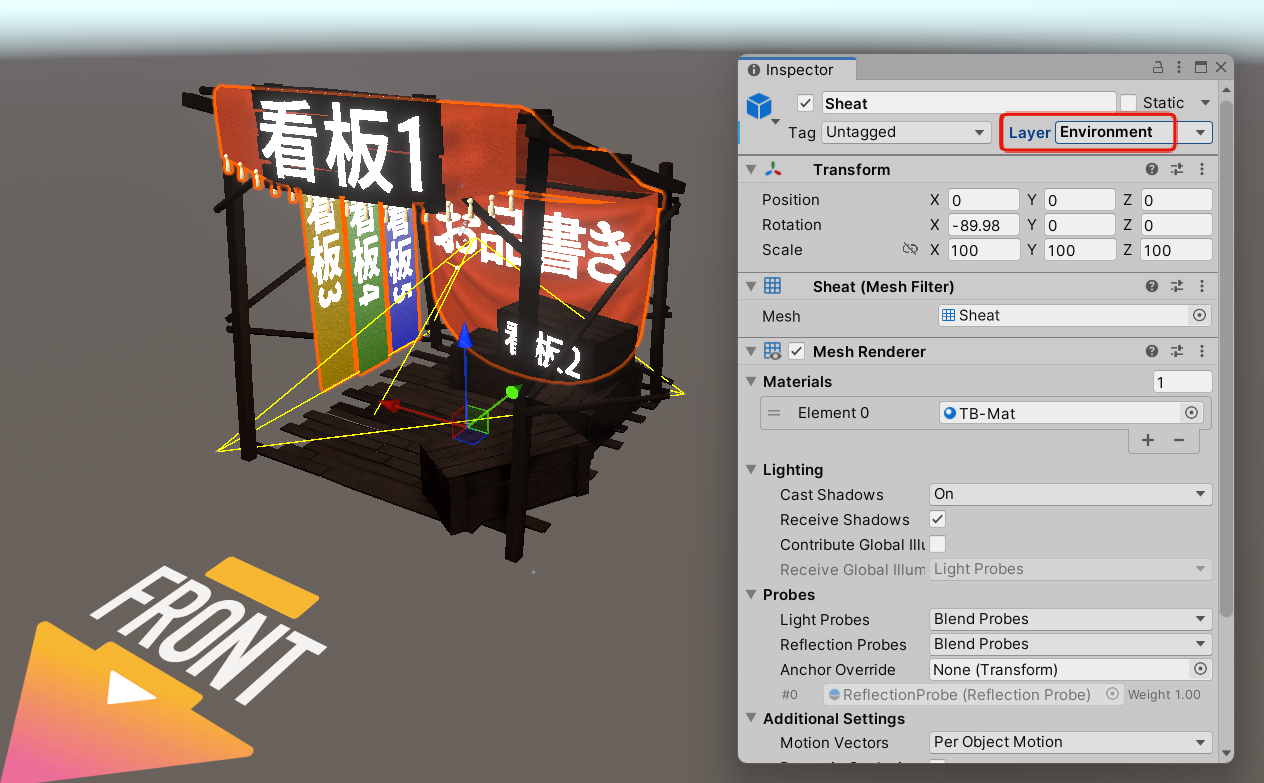Click the Inspector vertical scrollbar
Viewport: 1264px width, 783px height.
click(1226, 358)
